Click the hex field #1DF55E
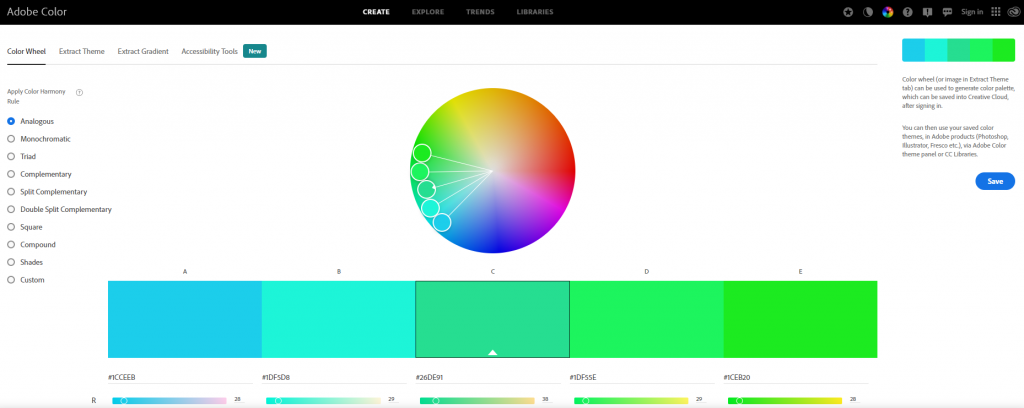This screenshot has width=1024, height=408. [642, 377]
